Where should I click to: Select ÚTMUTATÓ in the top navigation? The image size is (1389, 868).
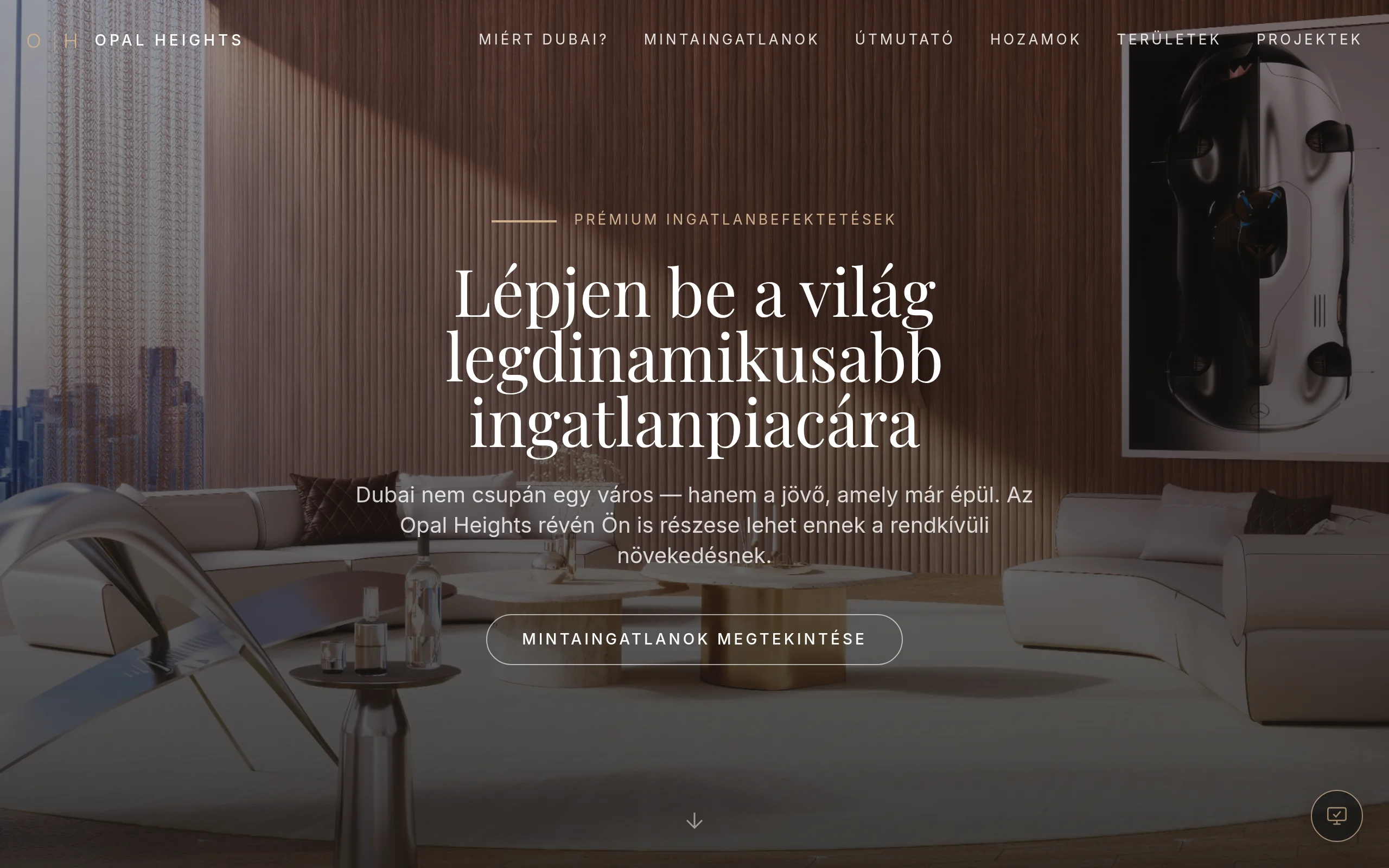click(x=904, y=40)
